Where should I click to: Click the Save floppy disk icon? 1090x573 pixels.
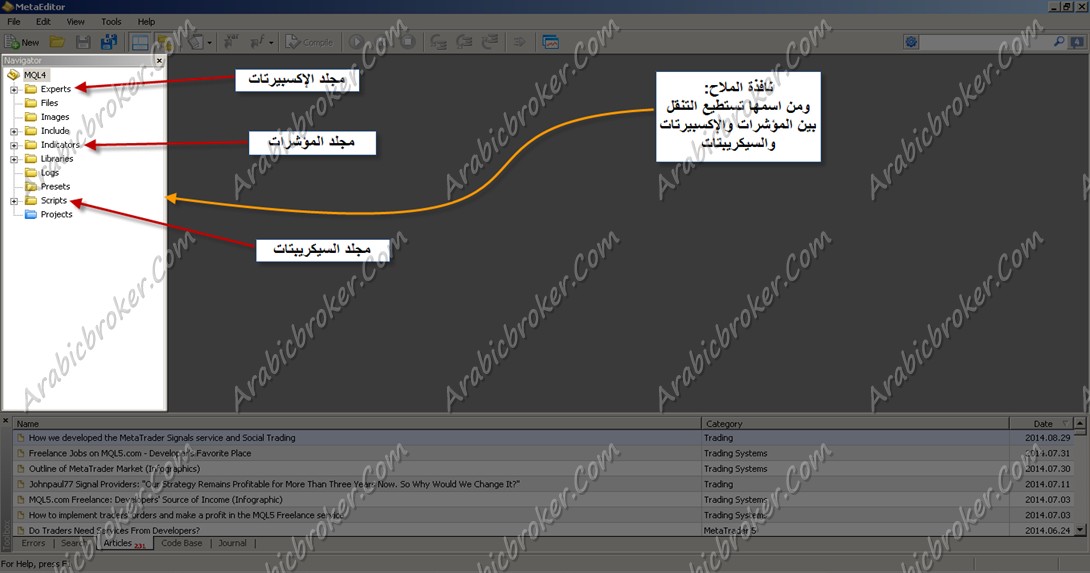[83, 42]
